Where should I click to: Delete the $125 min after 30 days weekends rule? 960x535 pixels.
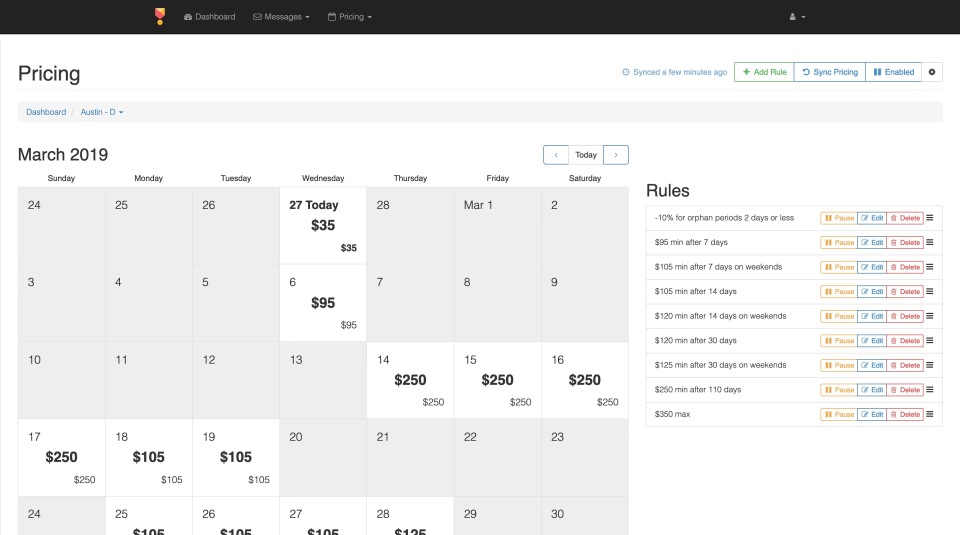tap(905, 365)
